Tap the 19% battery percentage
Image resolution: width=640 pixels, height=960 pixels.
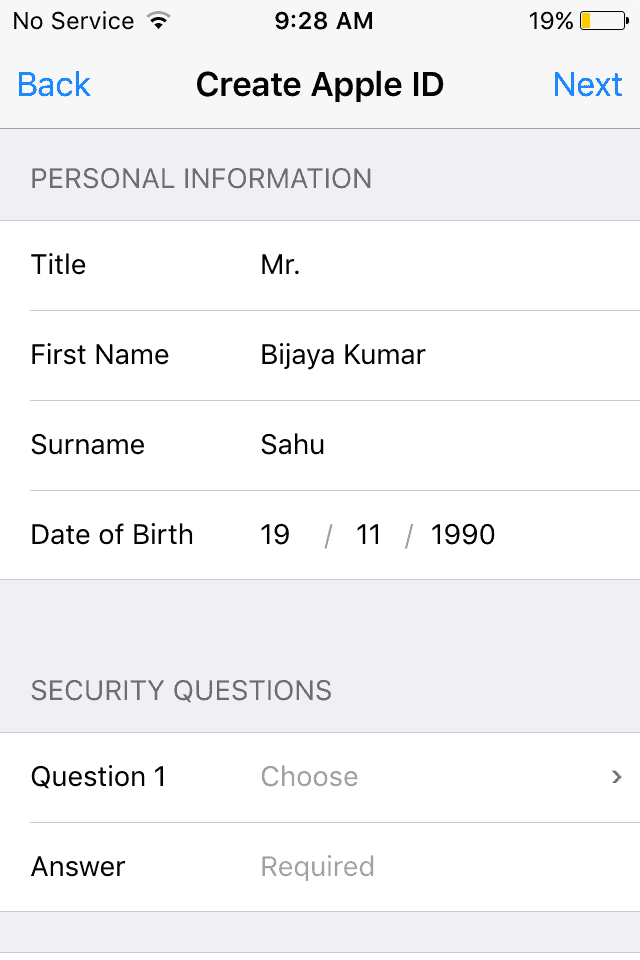(551, 21)
